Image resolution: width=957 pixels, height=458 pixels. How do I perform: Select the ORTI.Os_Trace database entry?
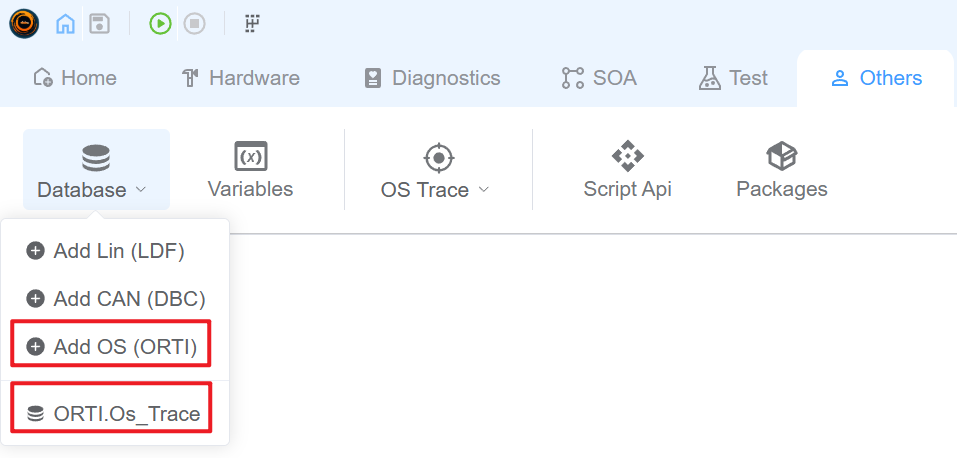(114, 413)
